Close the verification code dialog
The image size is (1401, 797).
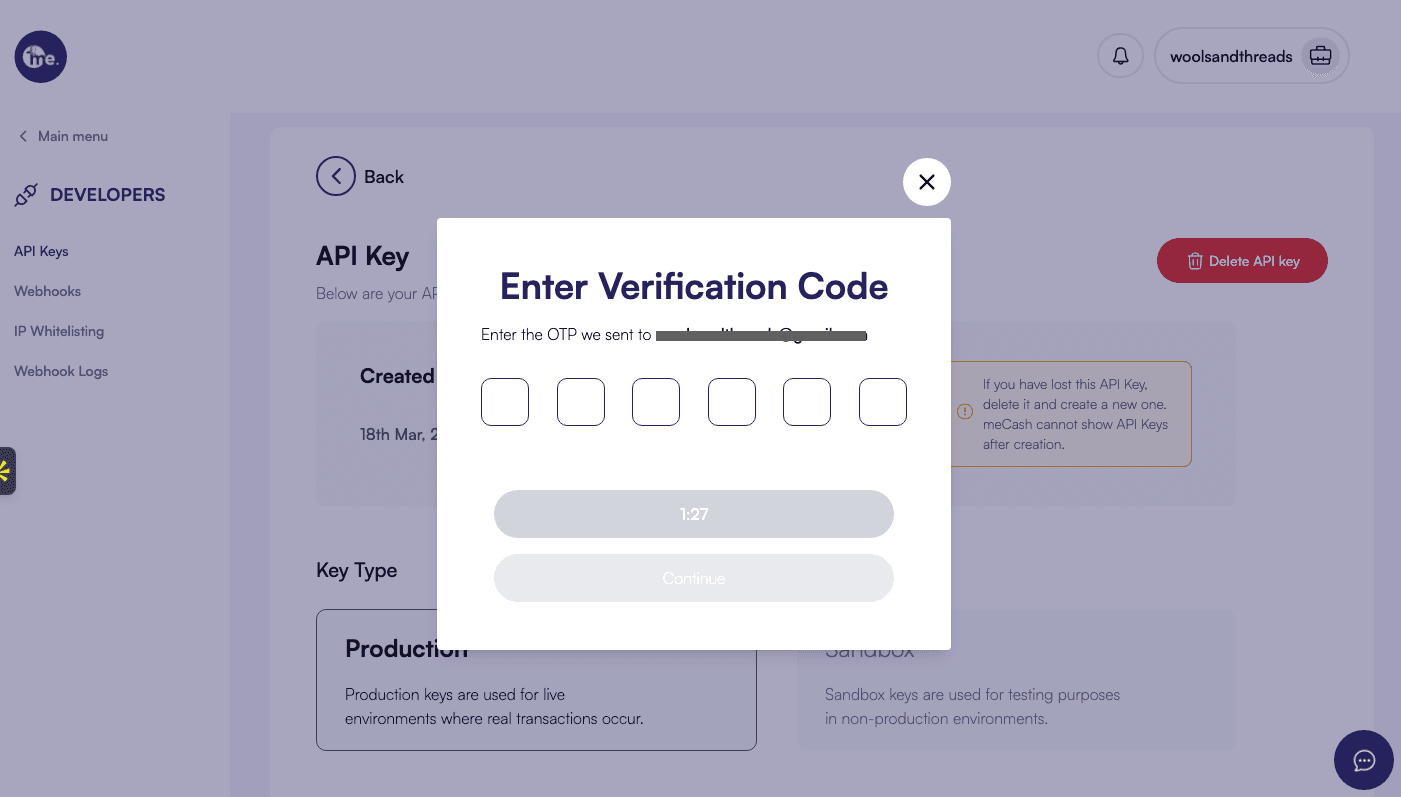(927, 182)
